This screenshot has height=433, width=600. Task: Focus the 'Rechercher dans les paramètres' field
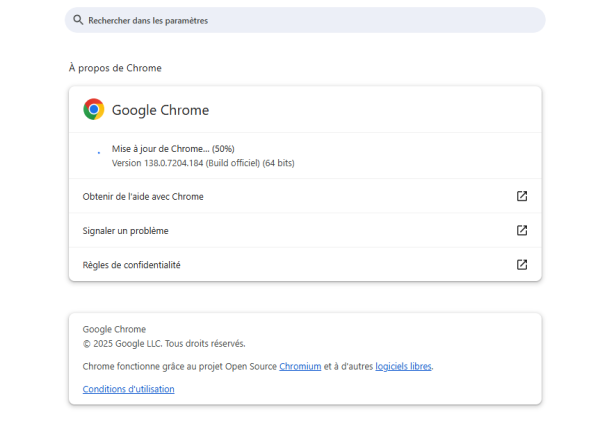tap(305, 20)
